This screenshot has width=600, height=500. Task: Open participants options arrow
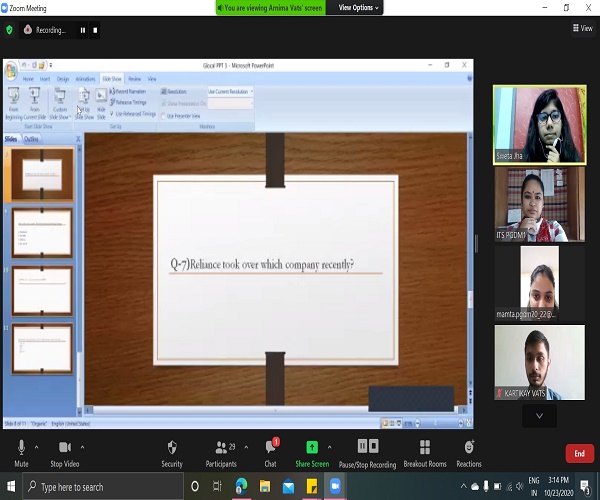coord(246,447)
